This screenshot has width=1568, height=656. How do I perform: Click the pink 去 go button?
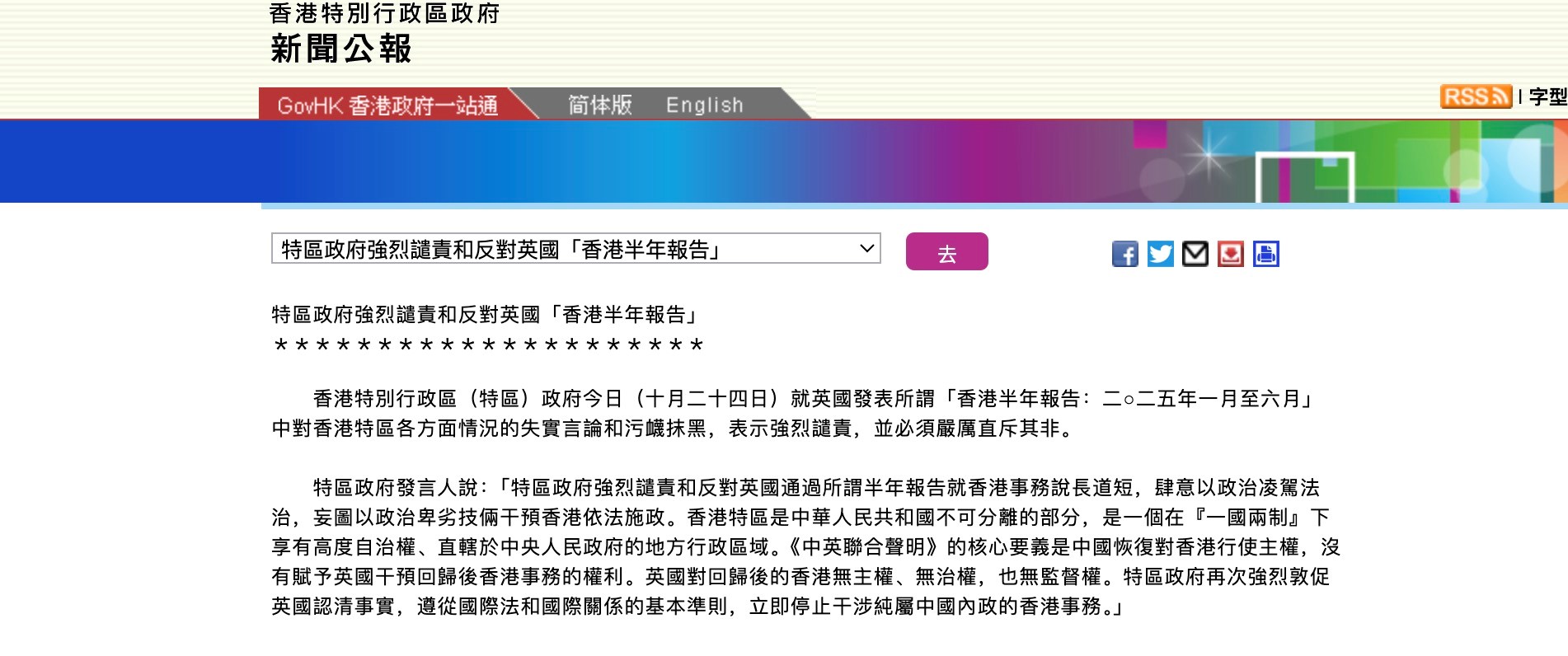(x=946, y=251)
